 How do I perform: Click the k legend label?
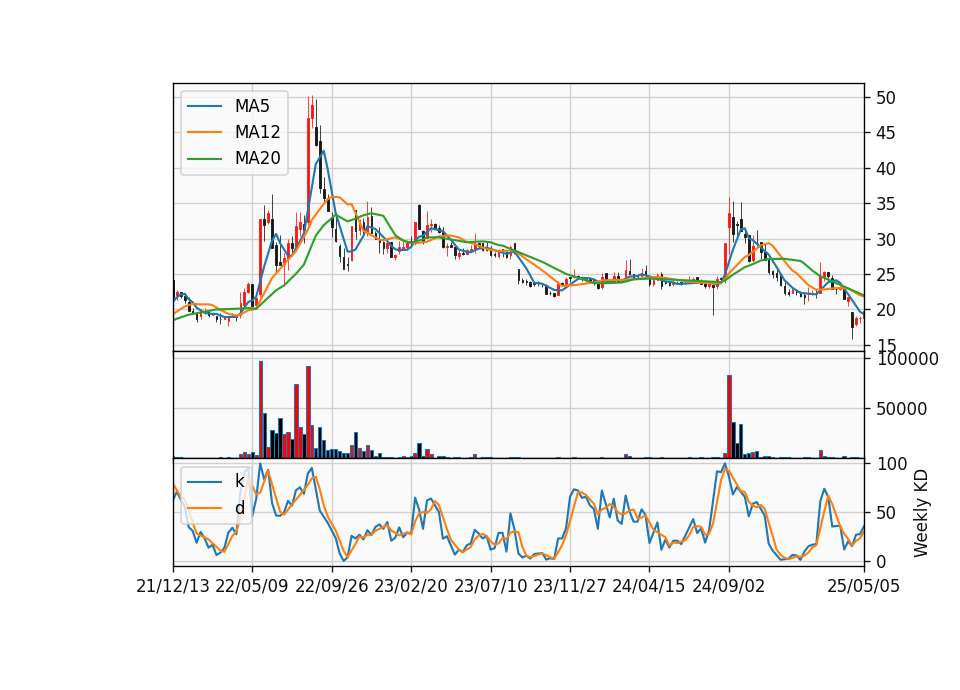click(x=239, y=481)
